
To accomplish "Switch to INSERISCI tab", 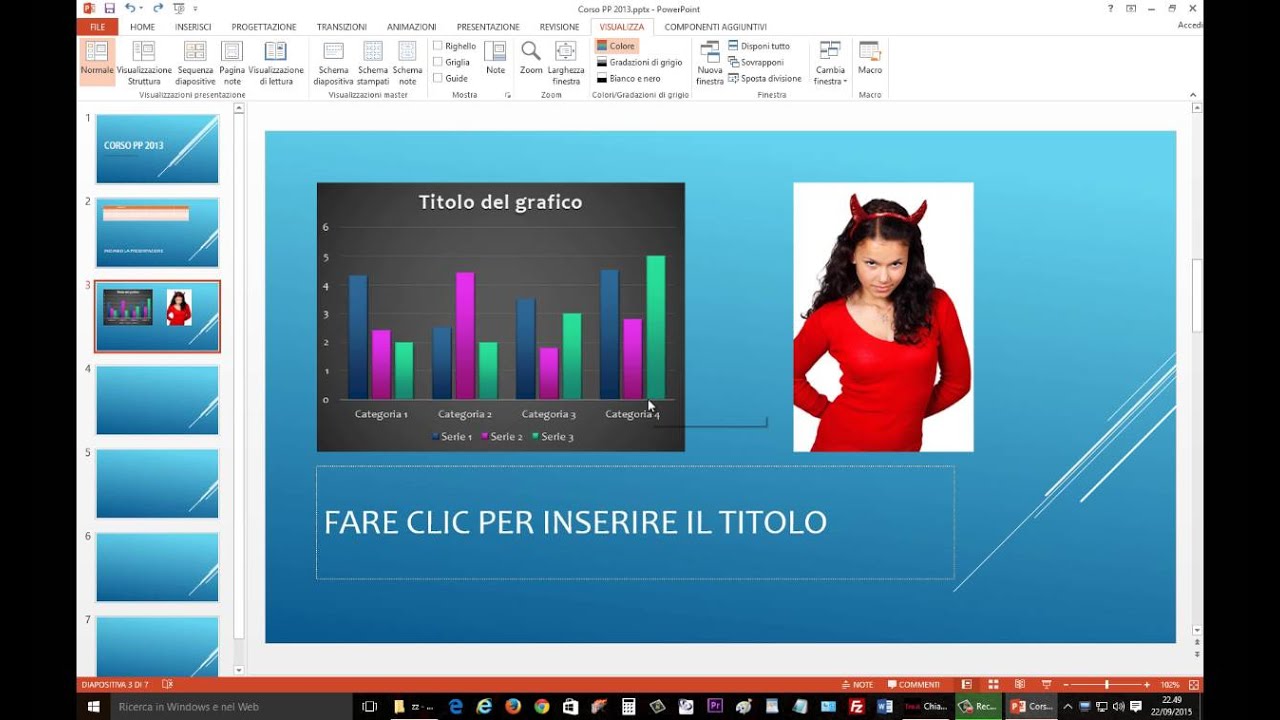I will point(193,27).
